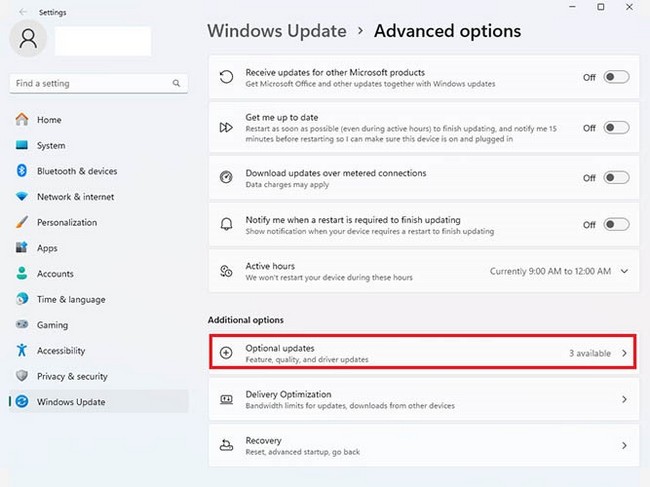
Task: Click the Bluetooth icon in sidebar
Action: tap(22, 171)
